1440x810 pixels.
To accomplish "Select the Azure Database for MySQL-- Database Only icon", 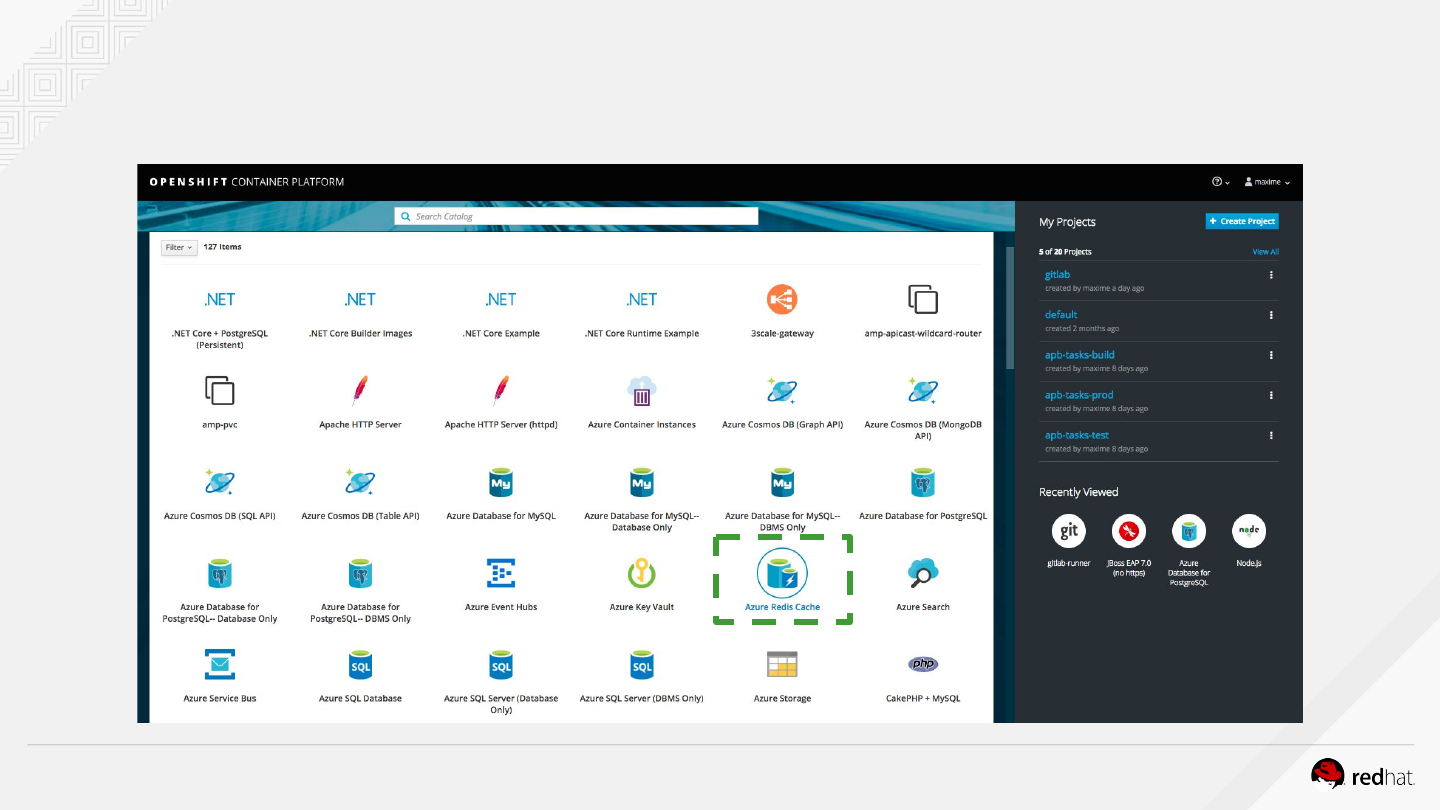I will point(642,482).
